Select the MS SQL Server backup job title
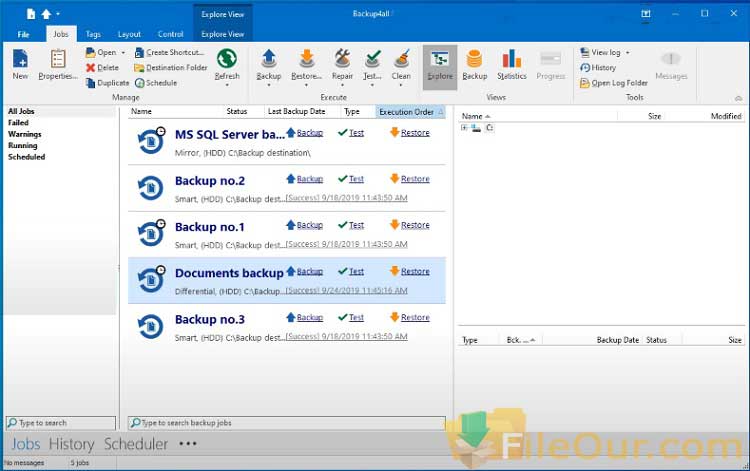750x471 pixels. pos(229,134)
